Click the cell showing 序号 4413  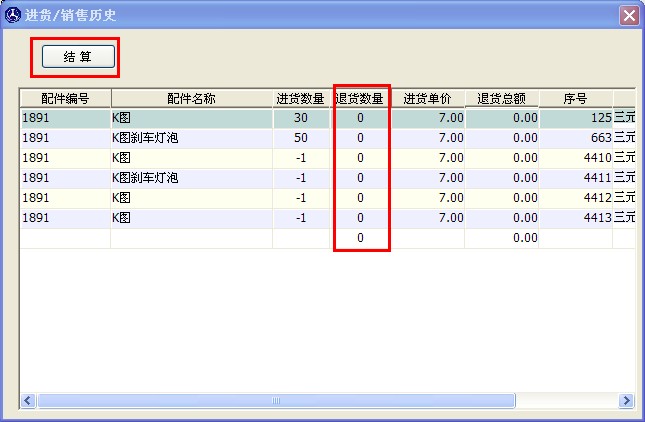click(x=575, y=218)
